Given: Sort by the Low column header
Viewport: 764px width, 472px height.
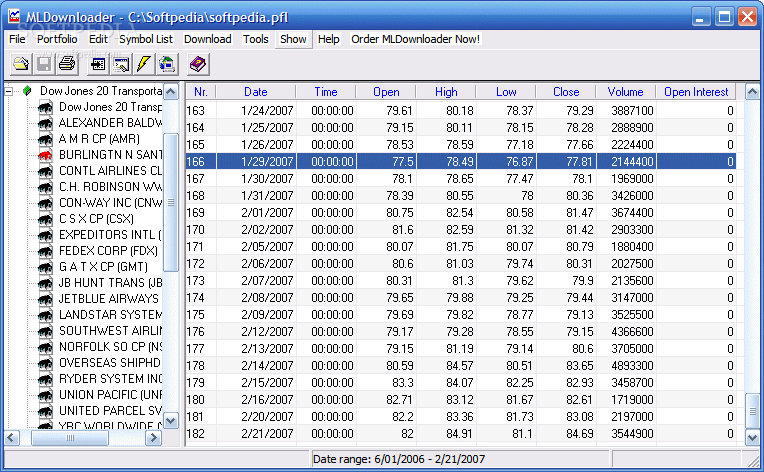Looking at the screenshot, I should [506, 92].
